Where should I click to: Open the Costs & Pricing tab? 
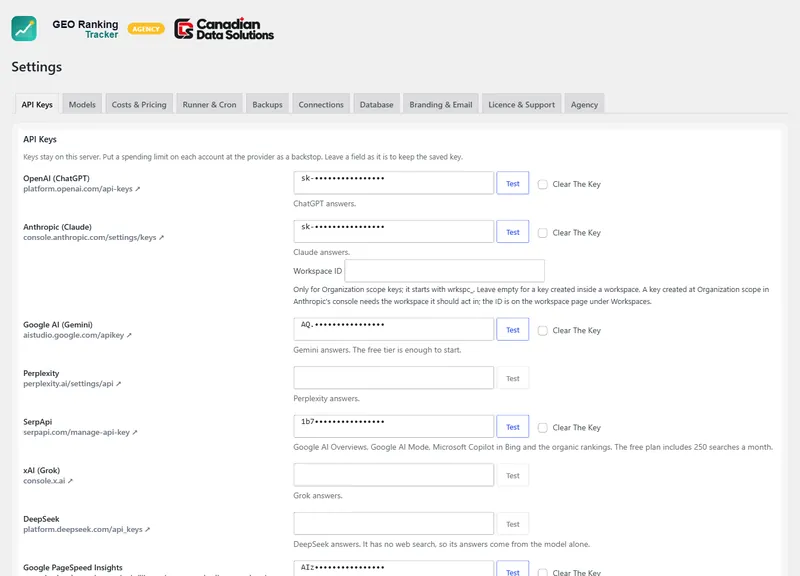point(139,105)
